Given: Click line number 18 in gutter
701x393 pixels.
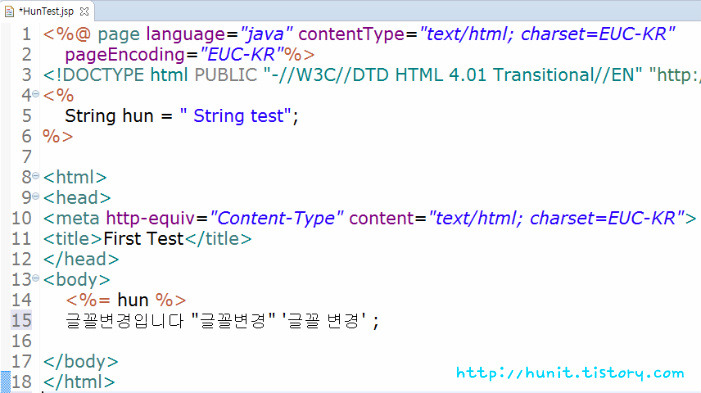Looking at the screenshot, I should click(x=21, y=382).
